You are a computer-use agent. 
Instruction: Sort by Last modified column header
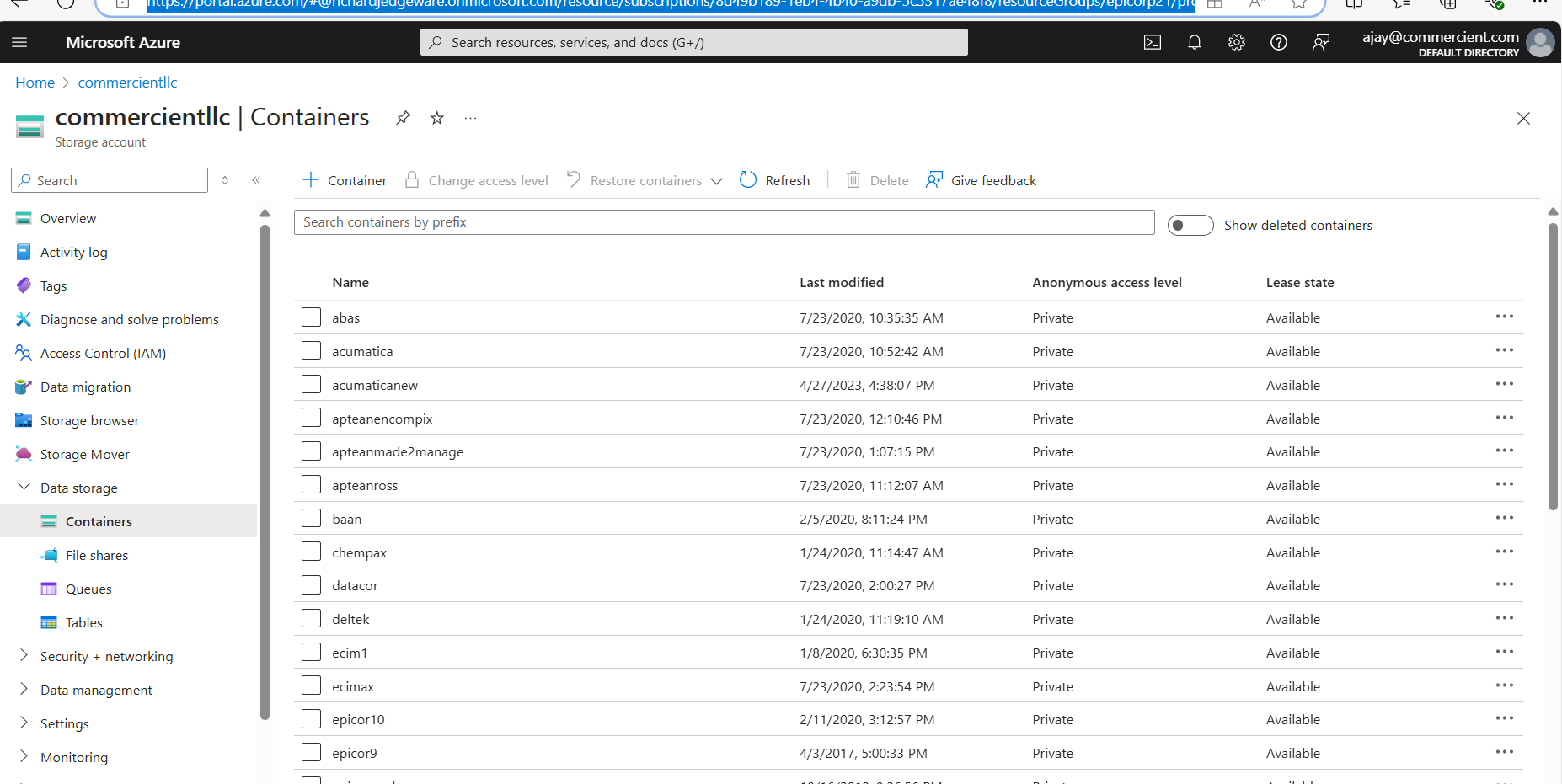tap(842, 283)
